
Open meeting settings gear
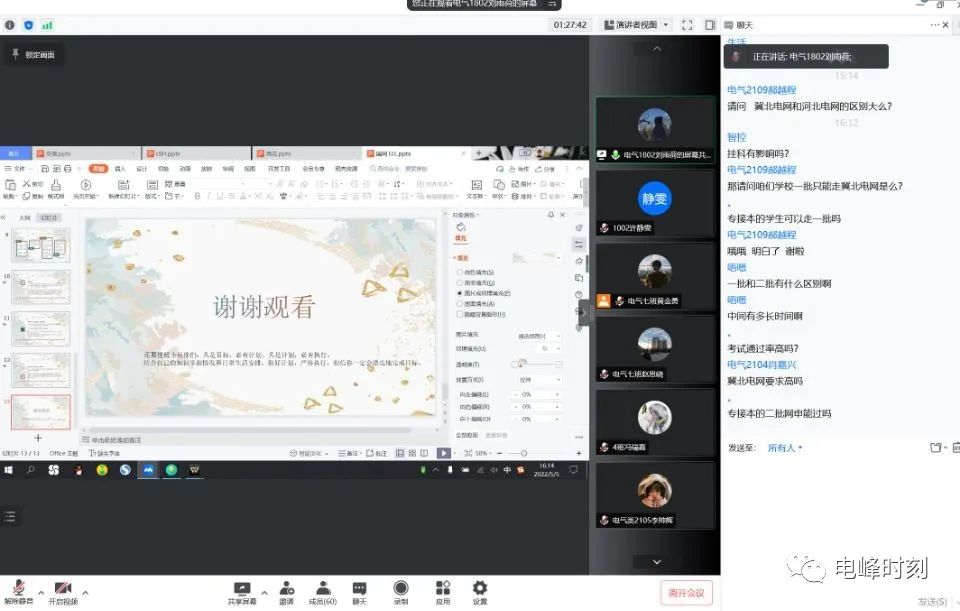[480, 592]
